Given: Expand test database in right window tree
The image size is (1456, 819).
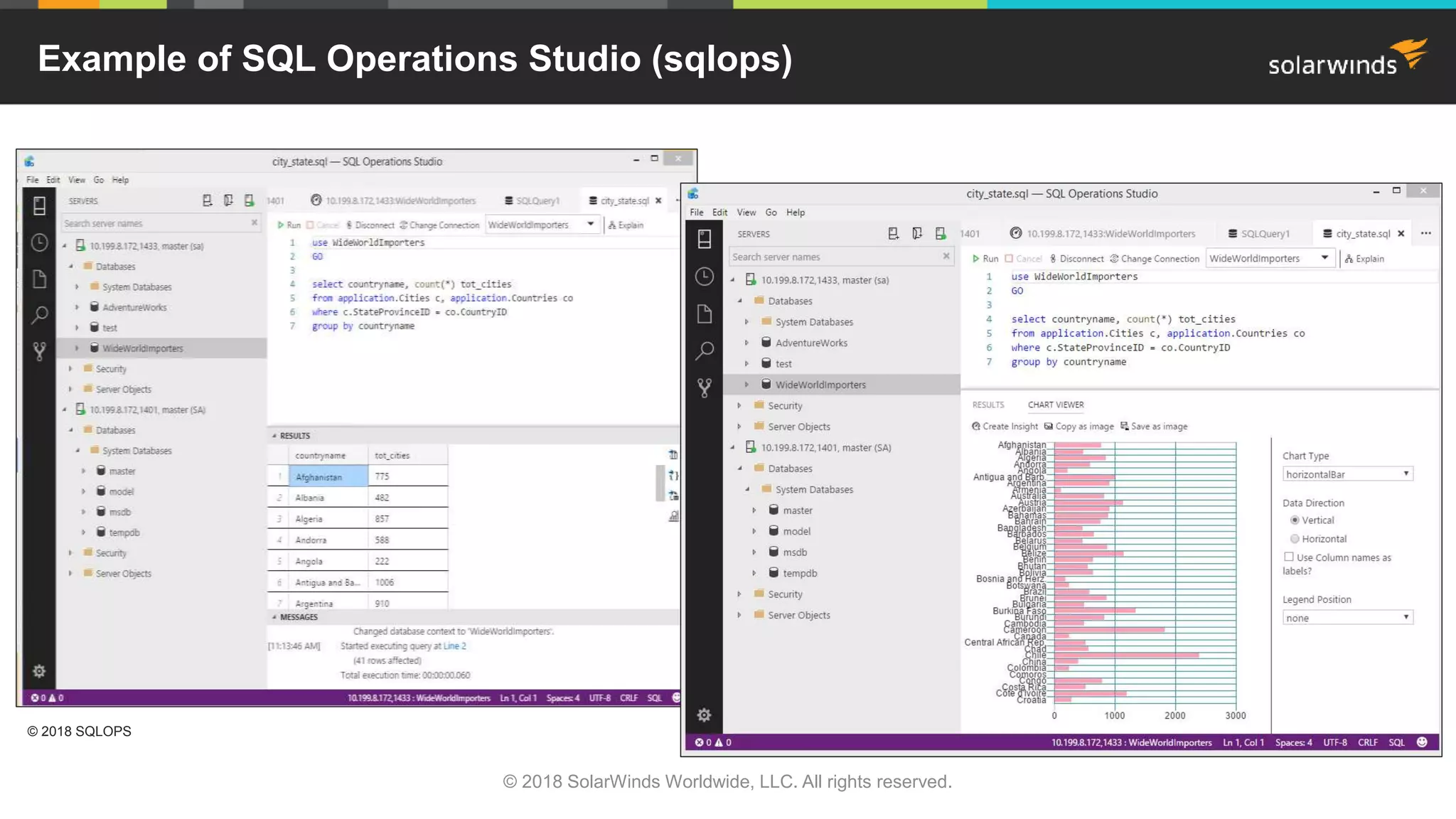Looking at the screenshot, I should coord(746,363).
